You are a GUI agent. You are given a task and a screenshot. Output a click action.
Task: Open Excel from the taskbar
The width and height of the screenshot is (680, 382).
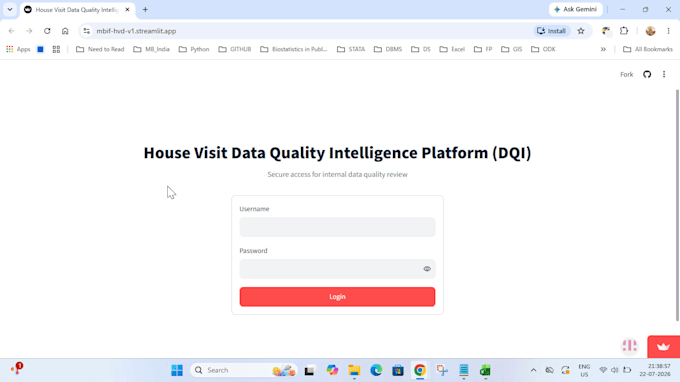pyautogui.click(x=485, y=370)
